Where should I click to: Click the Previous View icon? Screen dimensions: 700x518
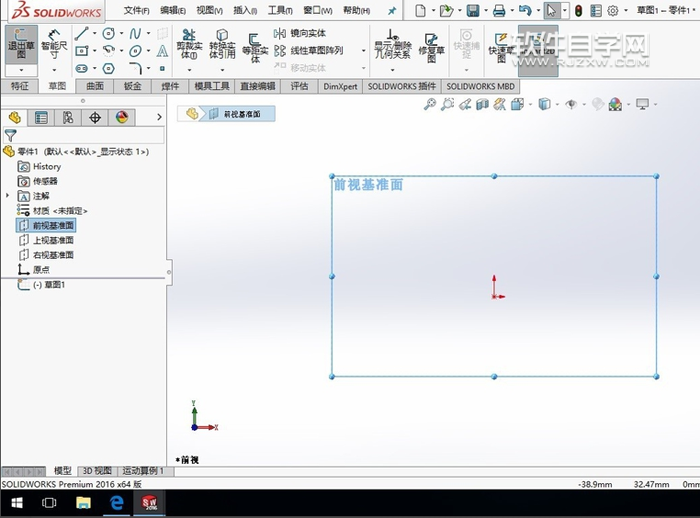(465, 104)
